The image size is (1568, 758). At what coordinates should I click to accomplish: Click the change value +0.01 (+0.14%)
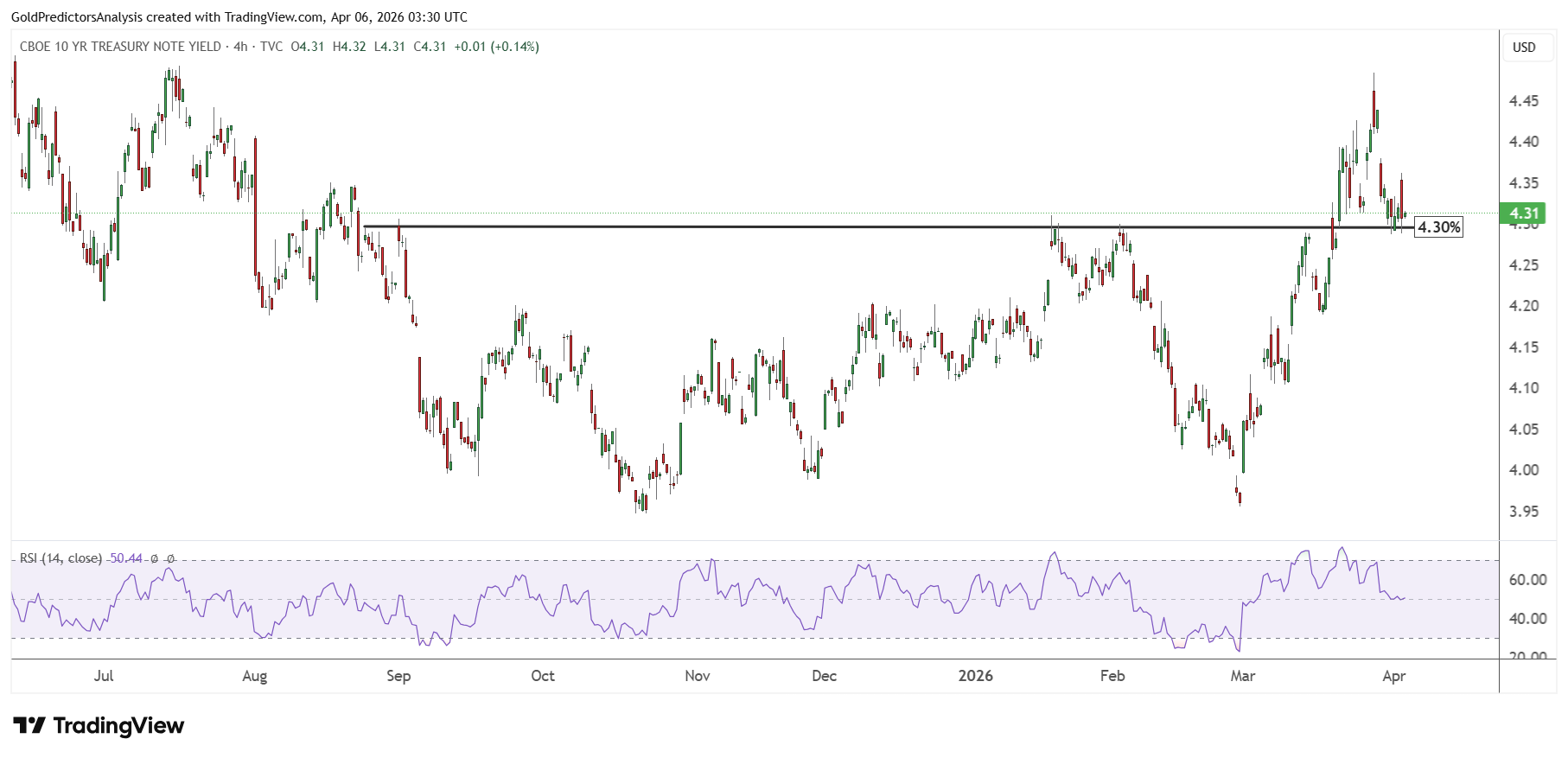tap(496, 47)
